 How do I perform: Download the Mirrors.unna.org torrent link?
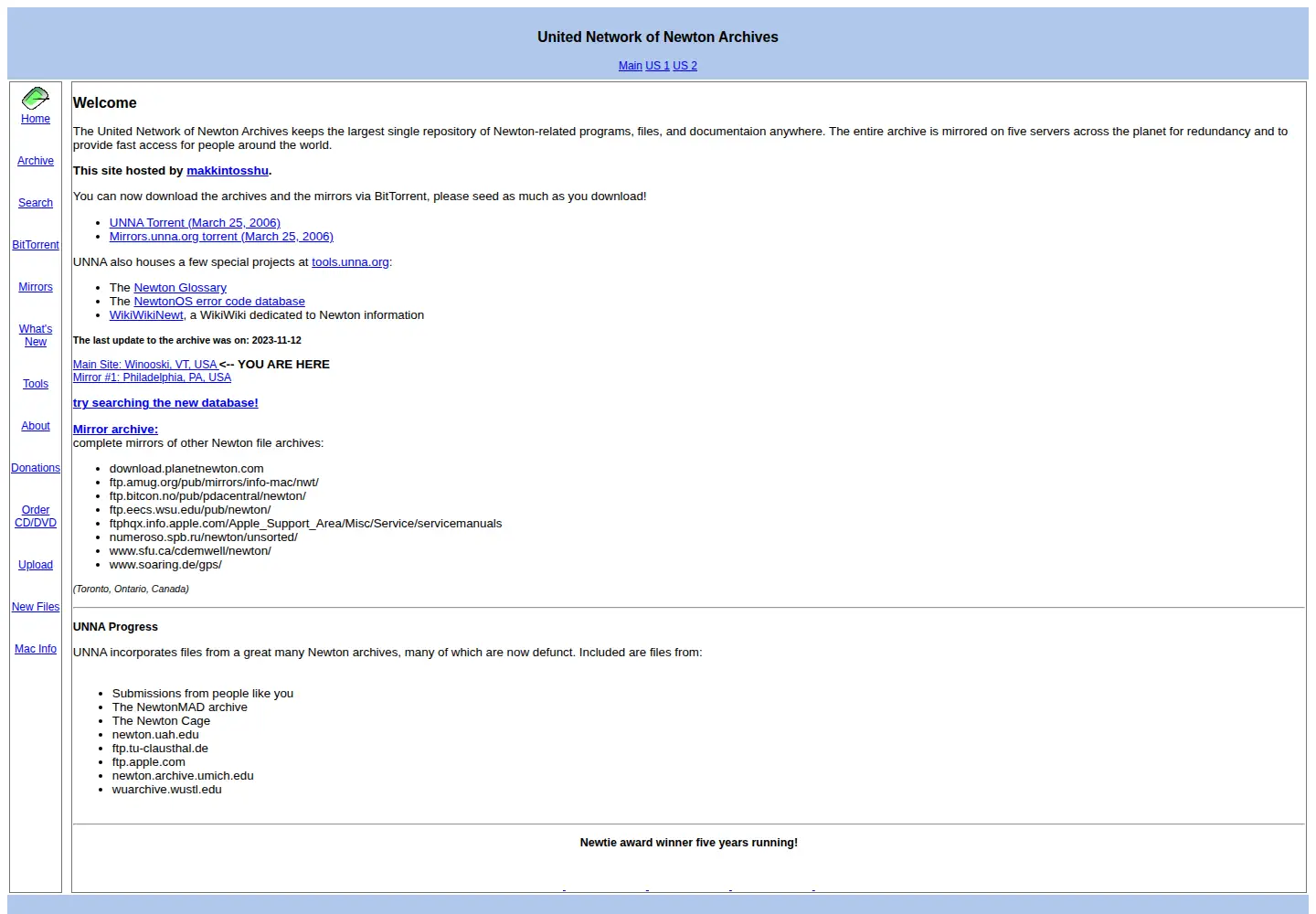click(221, 237)
